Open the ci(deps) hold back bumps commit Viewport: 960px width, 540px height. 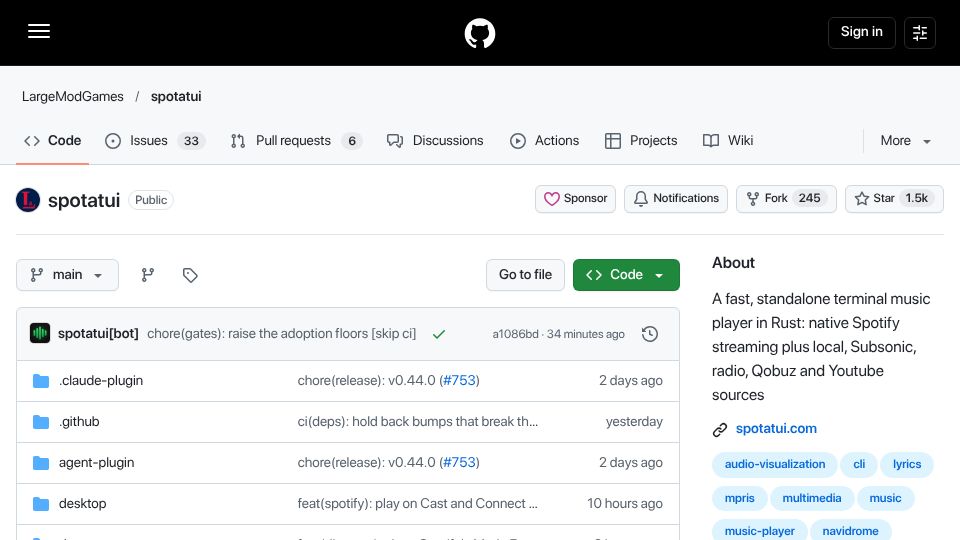(418, 422)
